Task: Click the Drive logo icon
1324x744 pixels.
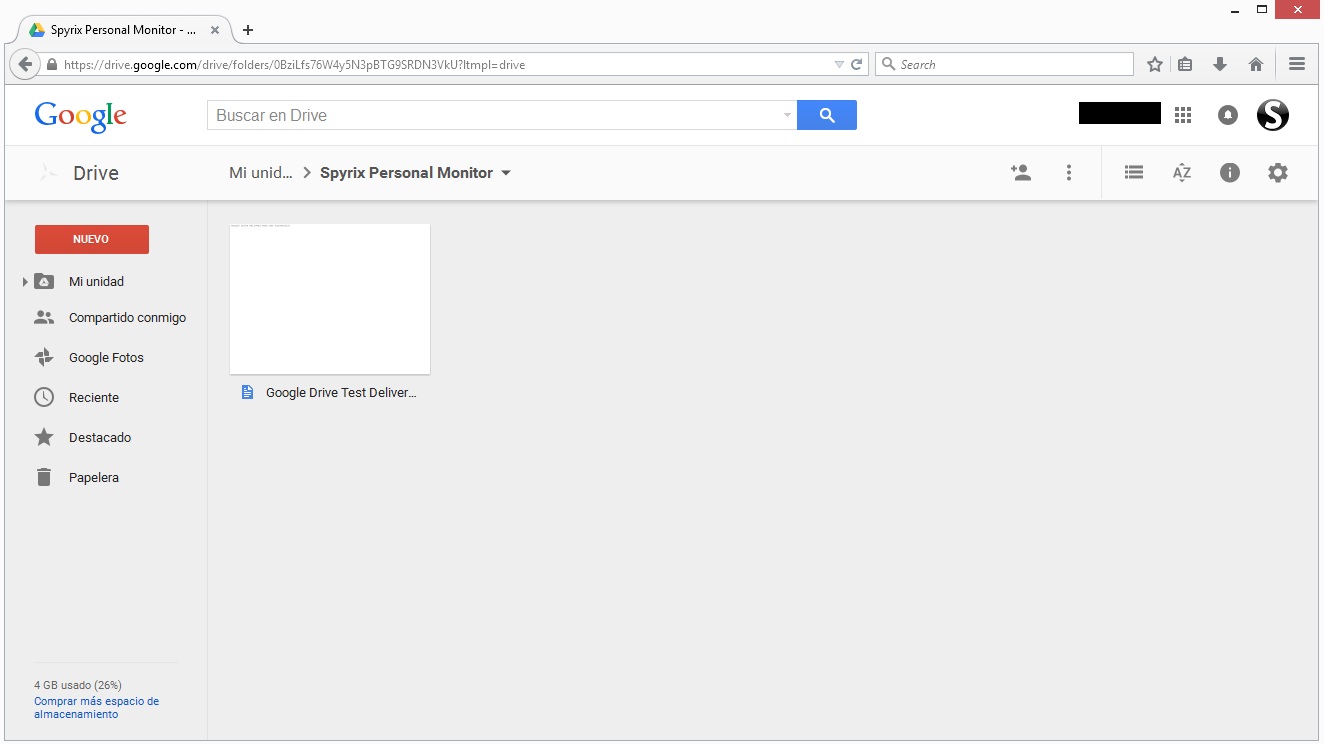Action: coord(48,173)
